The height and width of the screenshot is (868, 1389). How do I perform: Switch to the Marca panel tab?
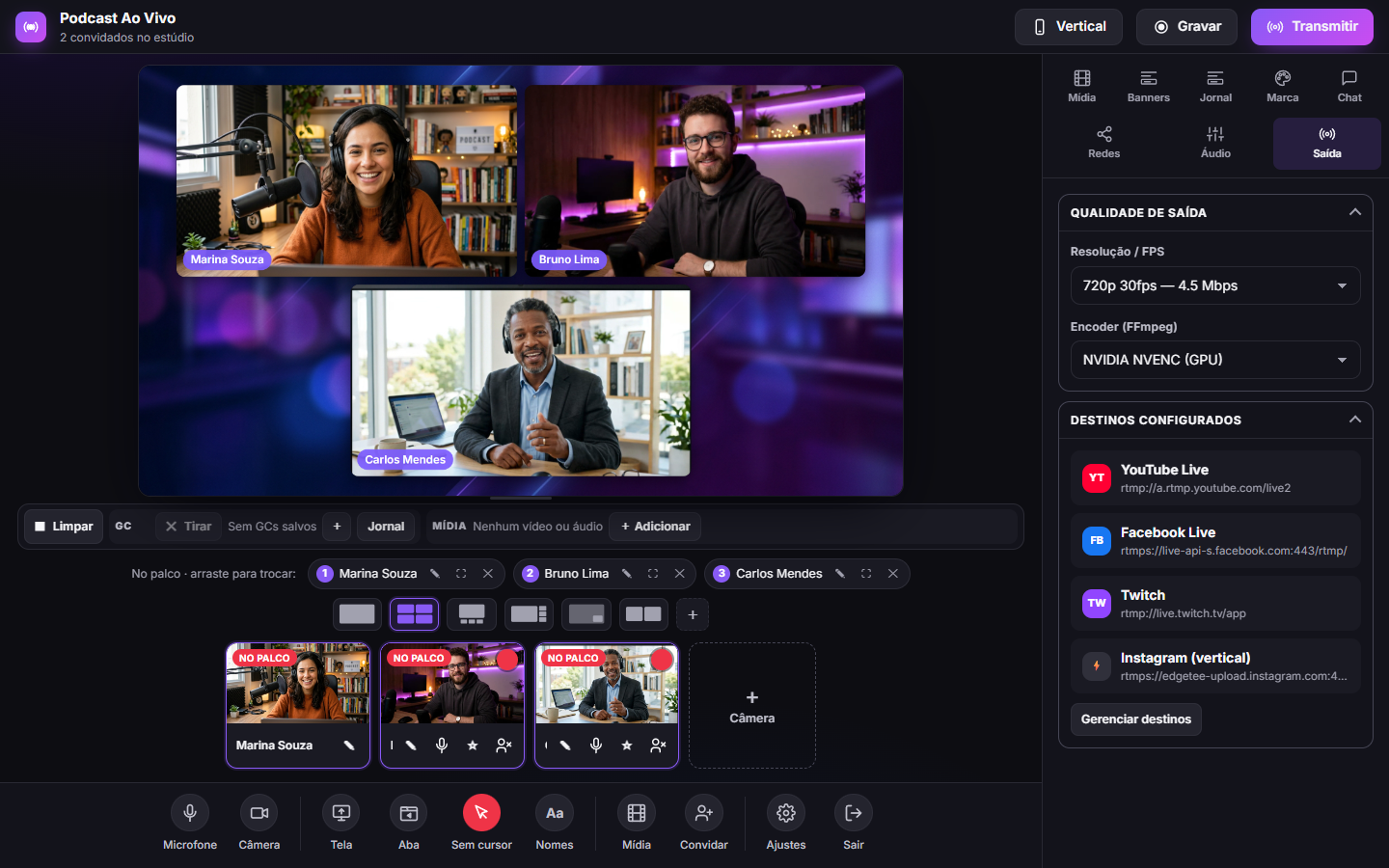click(x=1283, y=86)
